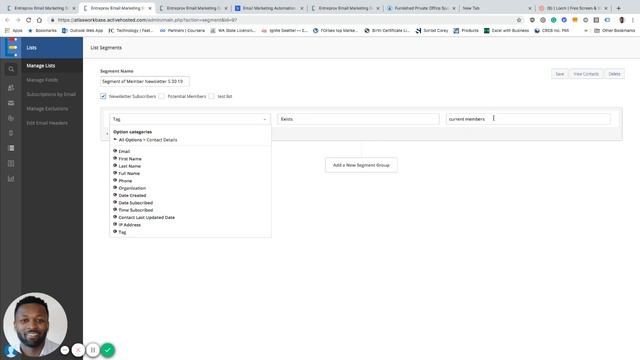Screen dimensions: 640x360
Task: Pause the Loom recording
Action: (x=93, y=350)
